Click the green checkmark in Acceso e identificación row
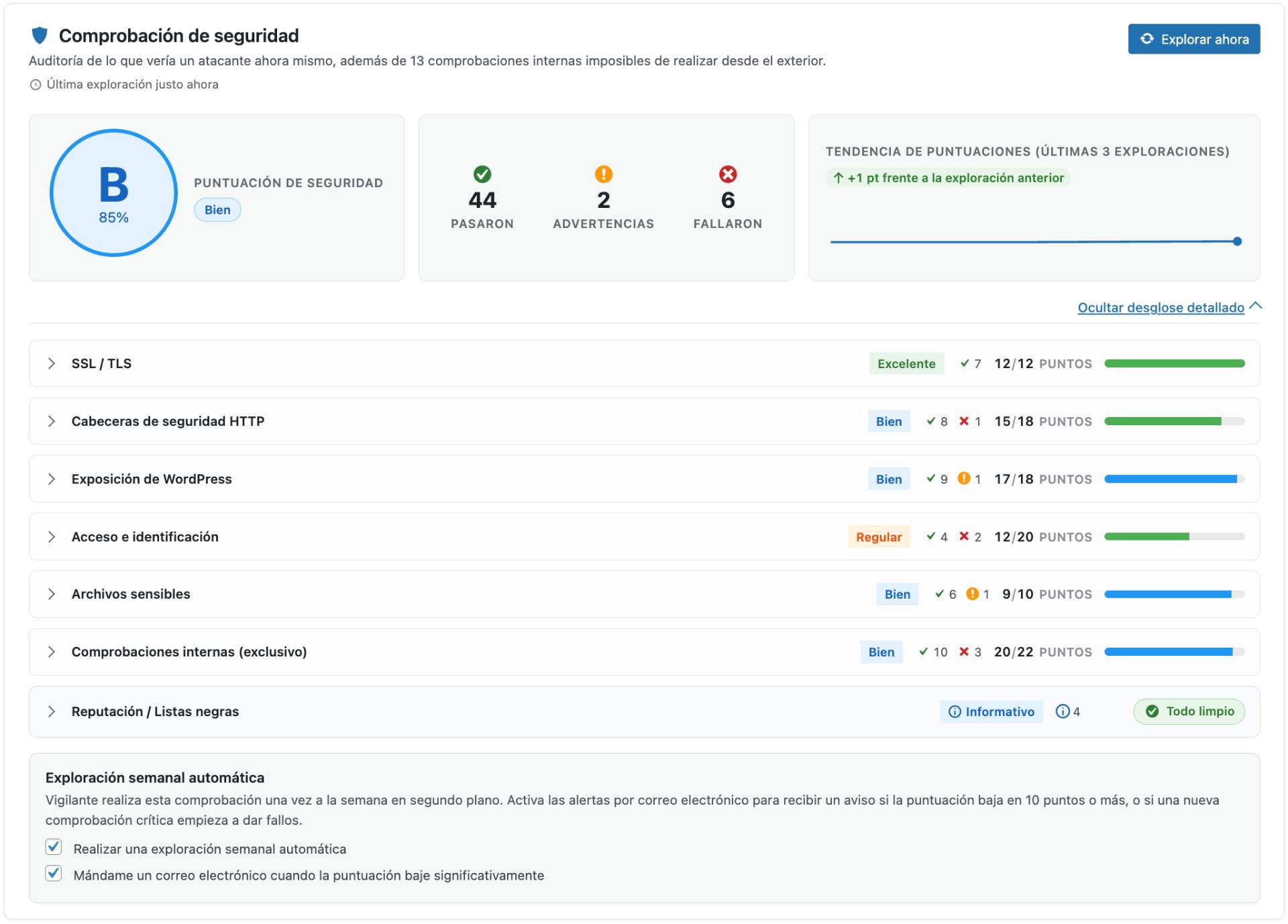This screenshot has width=1288, height=924. coord(931,536)
